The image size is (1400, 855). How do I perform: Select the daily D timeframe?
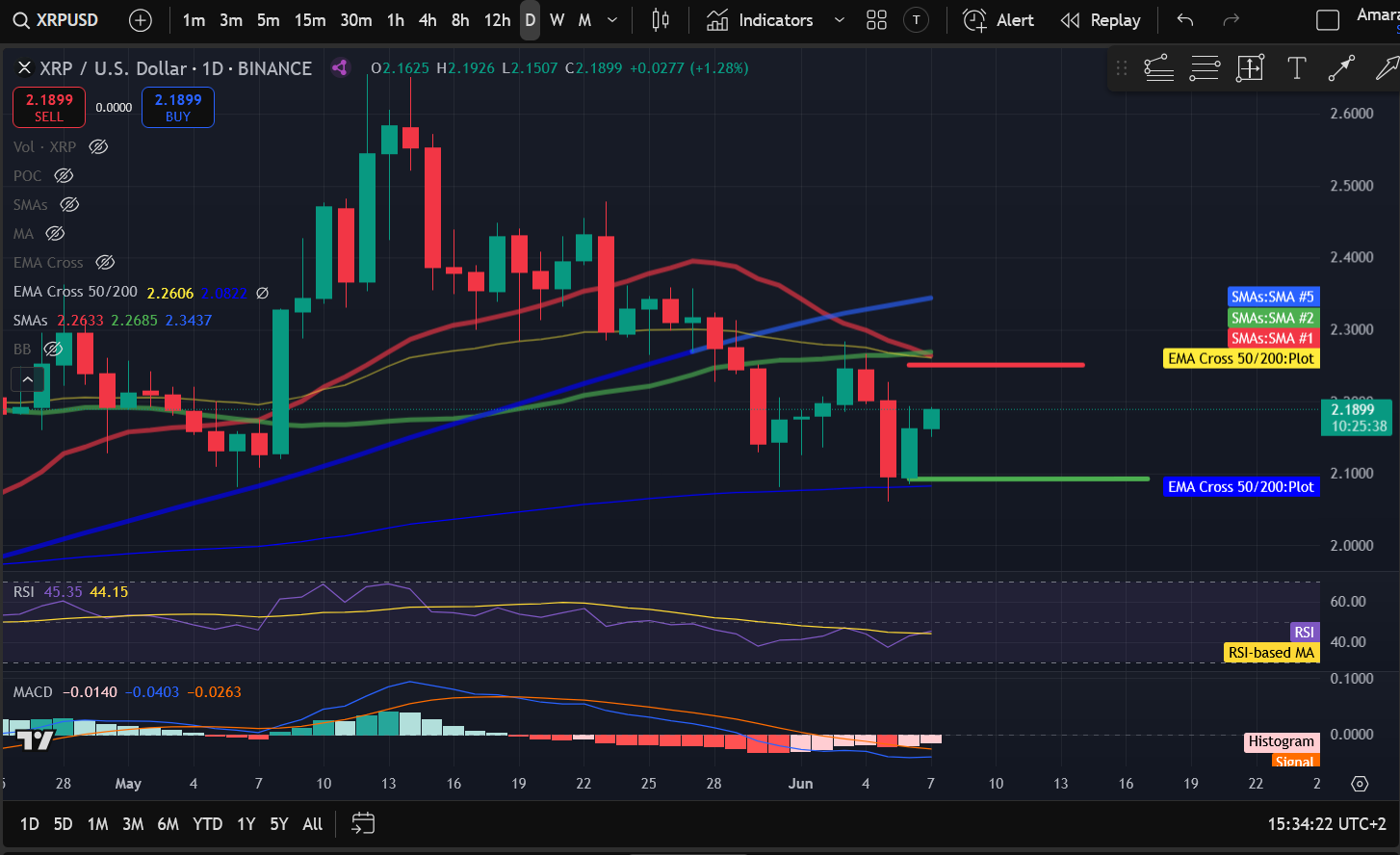pos(530,20)
